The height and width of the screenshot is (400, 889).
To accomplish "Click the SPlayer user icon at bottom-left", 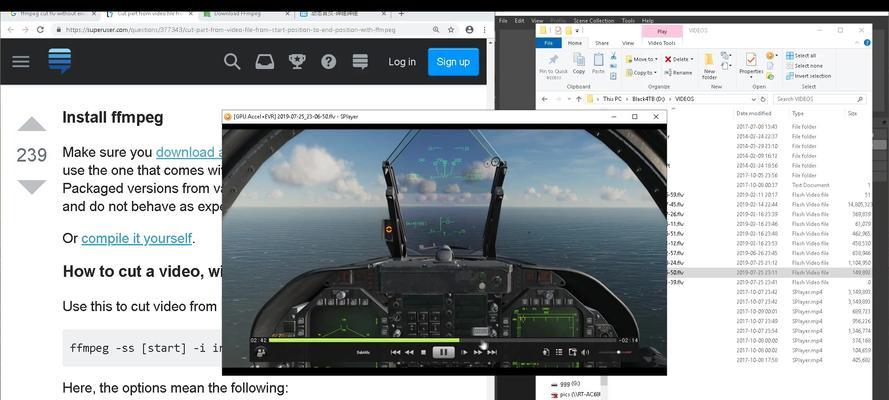I will point(261,352).
